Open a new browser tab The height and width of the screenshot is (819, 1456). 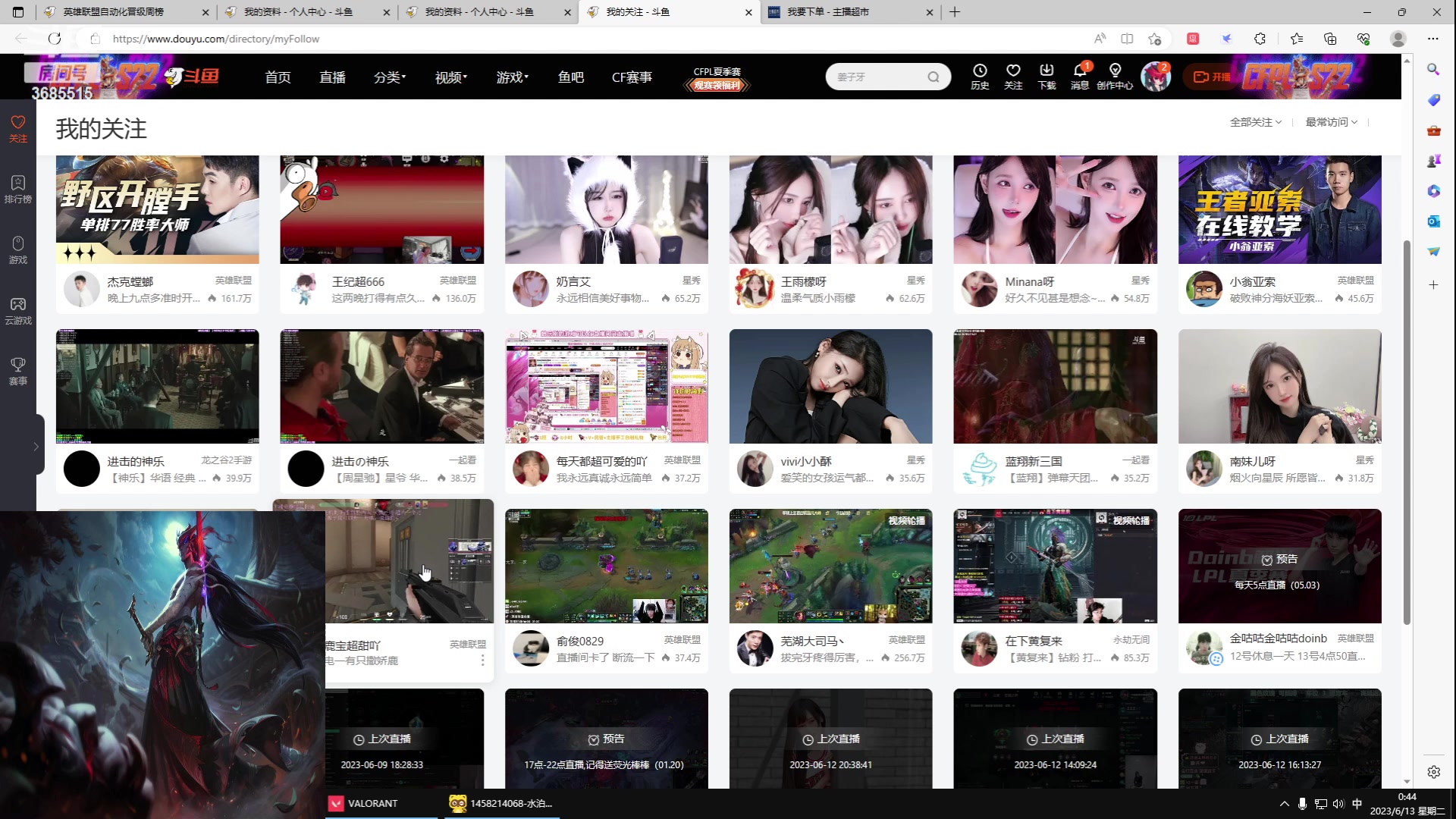pos(955,12)
